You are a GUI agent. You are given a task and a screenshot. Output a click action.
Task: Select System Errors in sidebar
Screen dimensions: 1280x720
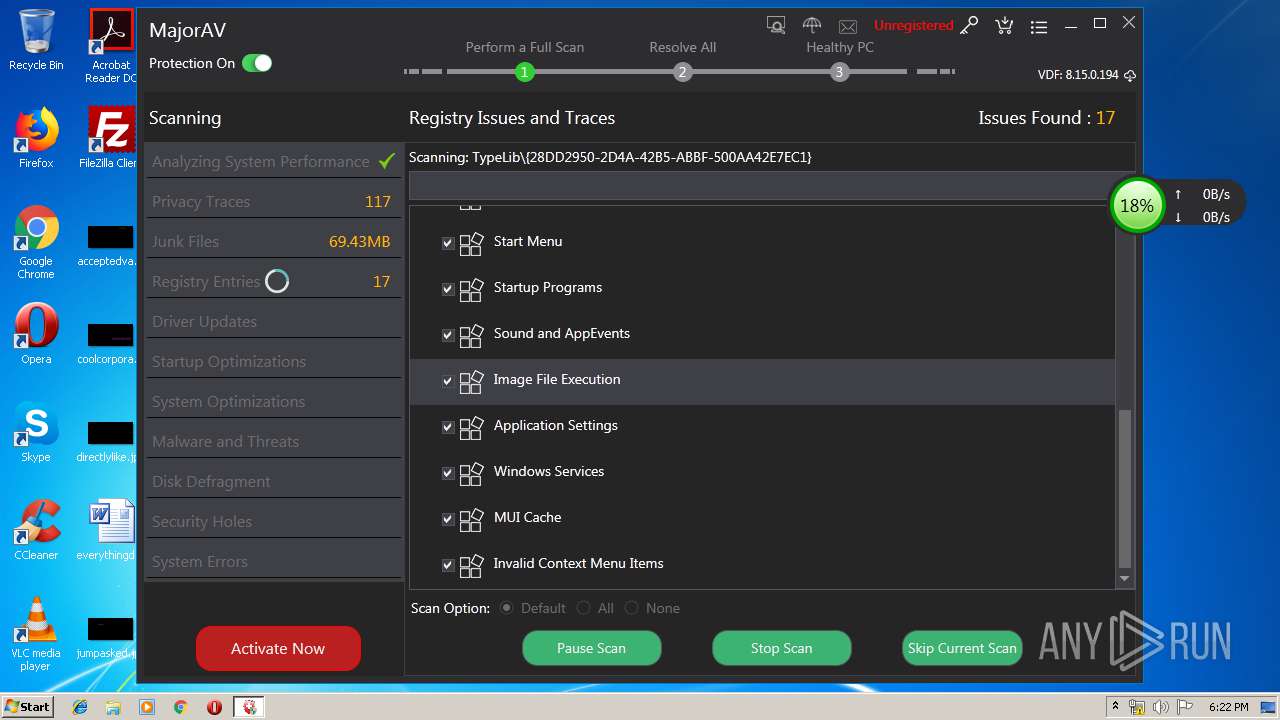click(273, 561)
